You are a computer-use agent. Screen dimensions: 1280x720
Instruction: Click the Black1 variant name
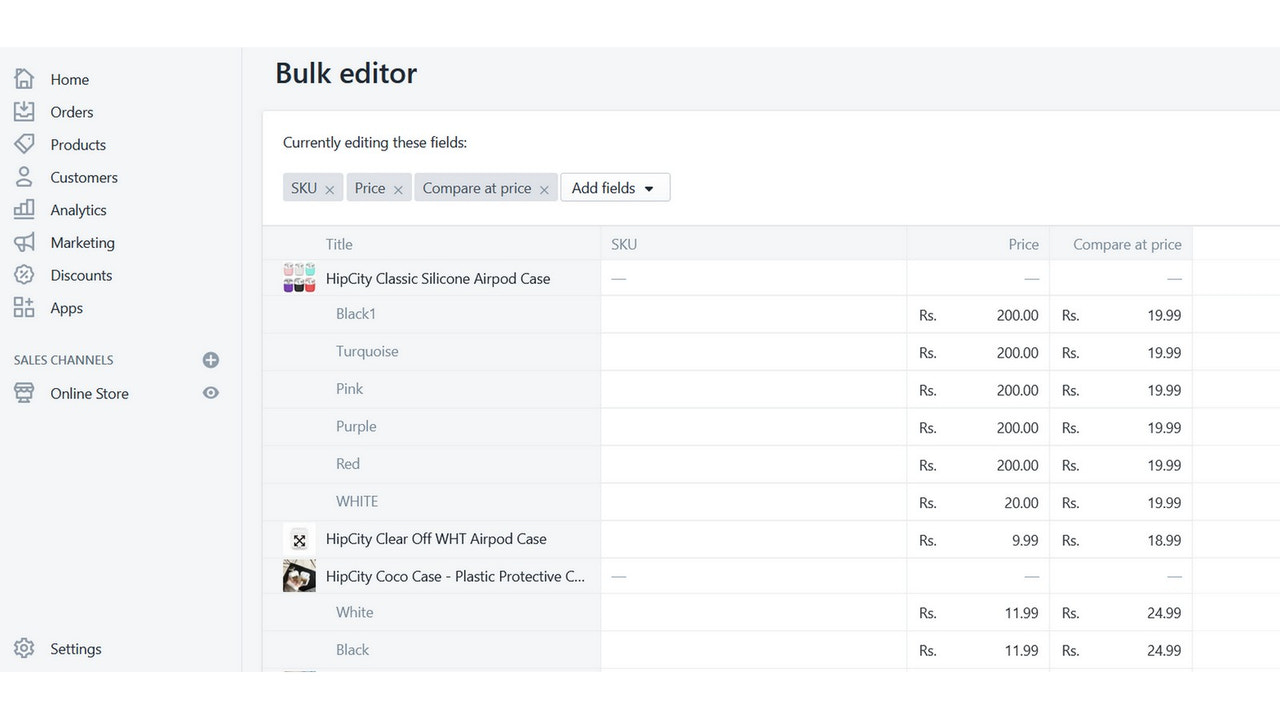coord(356,313)
